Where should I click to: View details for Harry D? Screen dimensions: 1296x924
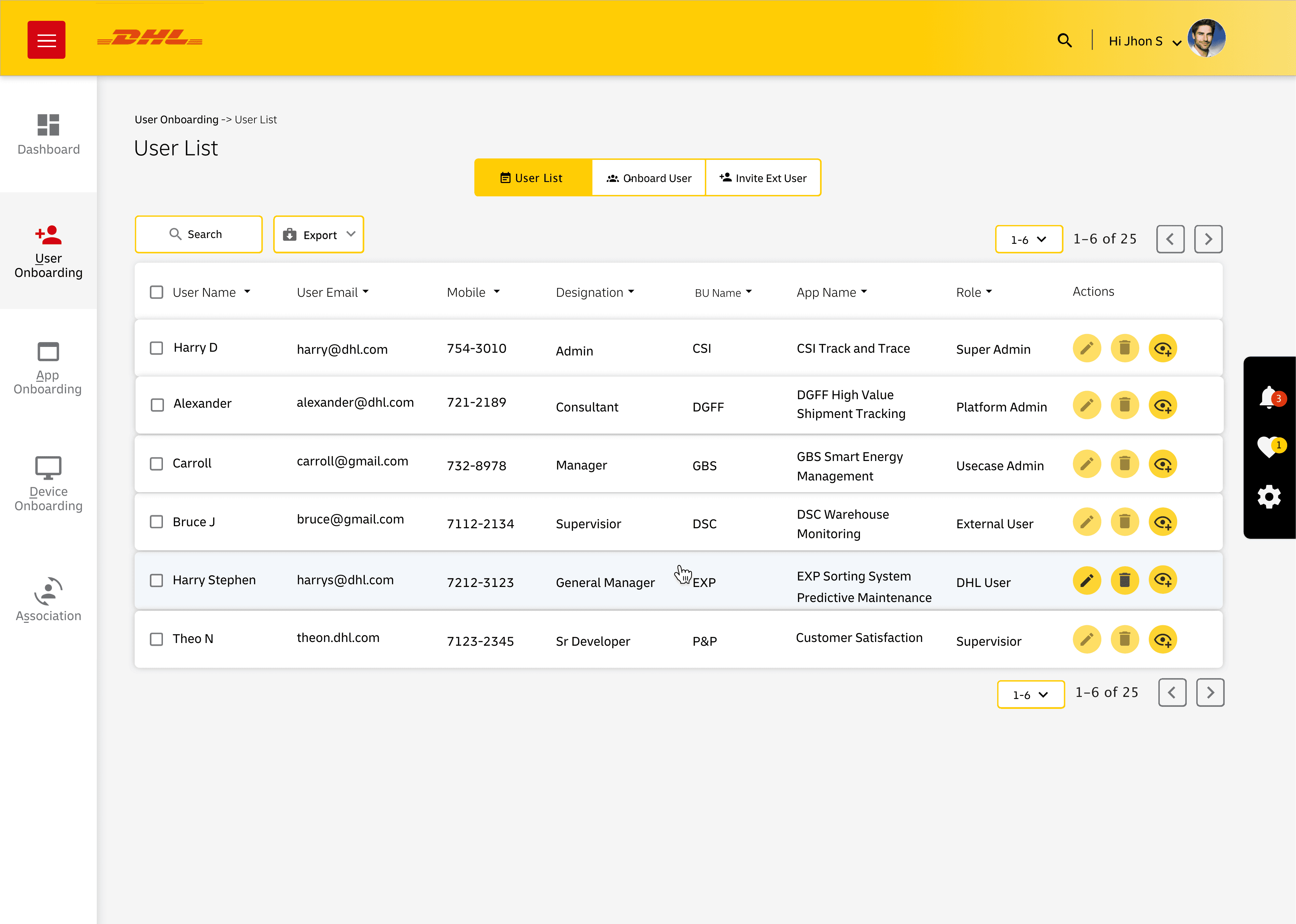click(x=1163, y=348)
